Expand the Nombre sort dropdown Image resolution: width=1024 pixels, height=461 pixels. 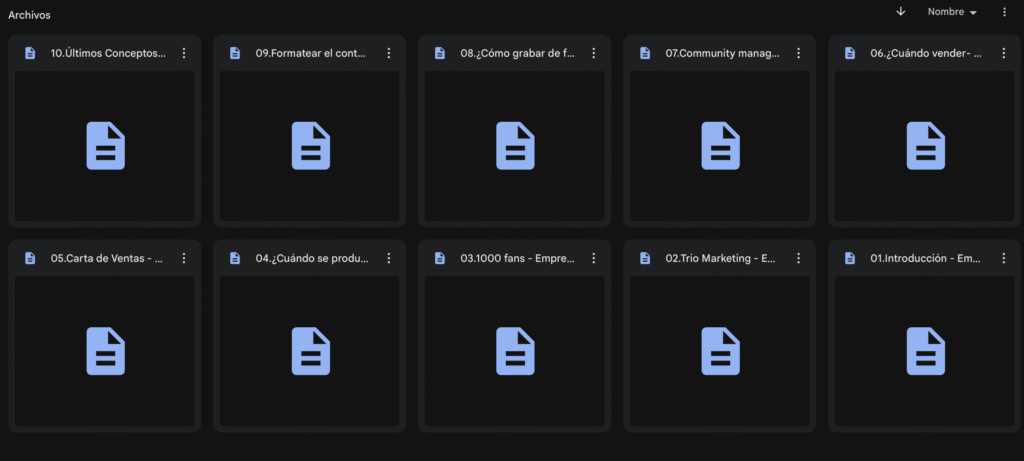pos(951,12)
